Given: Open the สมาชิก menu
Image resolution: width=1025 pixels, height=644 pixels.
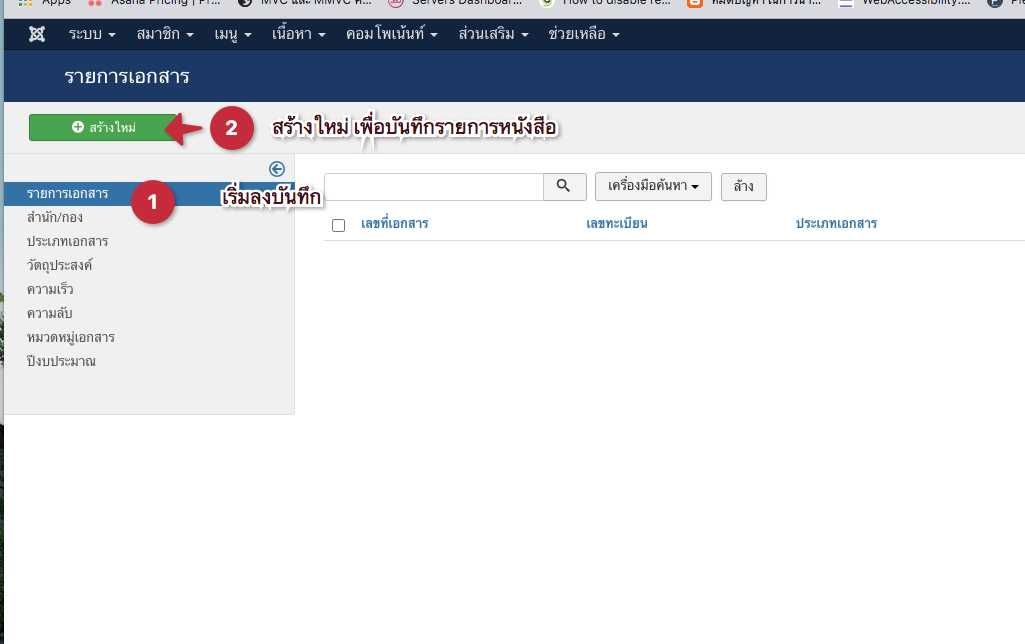Looking at the screenshot, I should pos(164,35).
